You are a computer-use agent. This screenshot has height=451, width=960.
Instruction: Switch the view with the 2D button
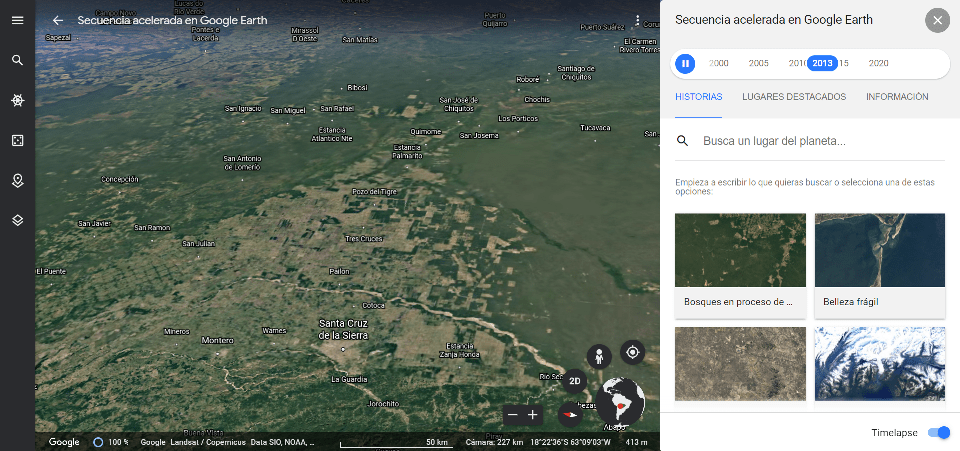click(x=574, y=381)
